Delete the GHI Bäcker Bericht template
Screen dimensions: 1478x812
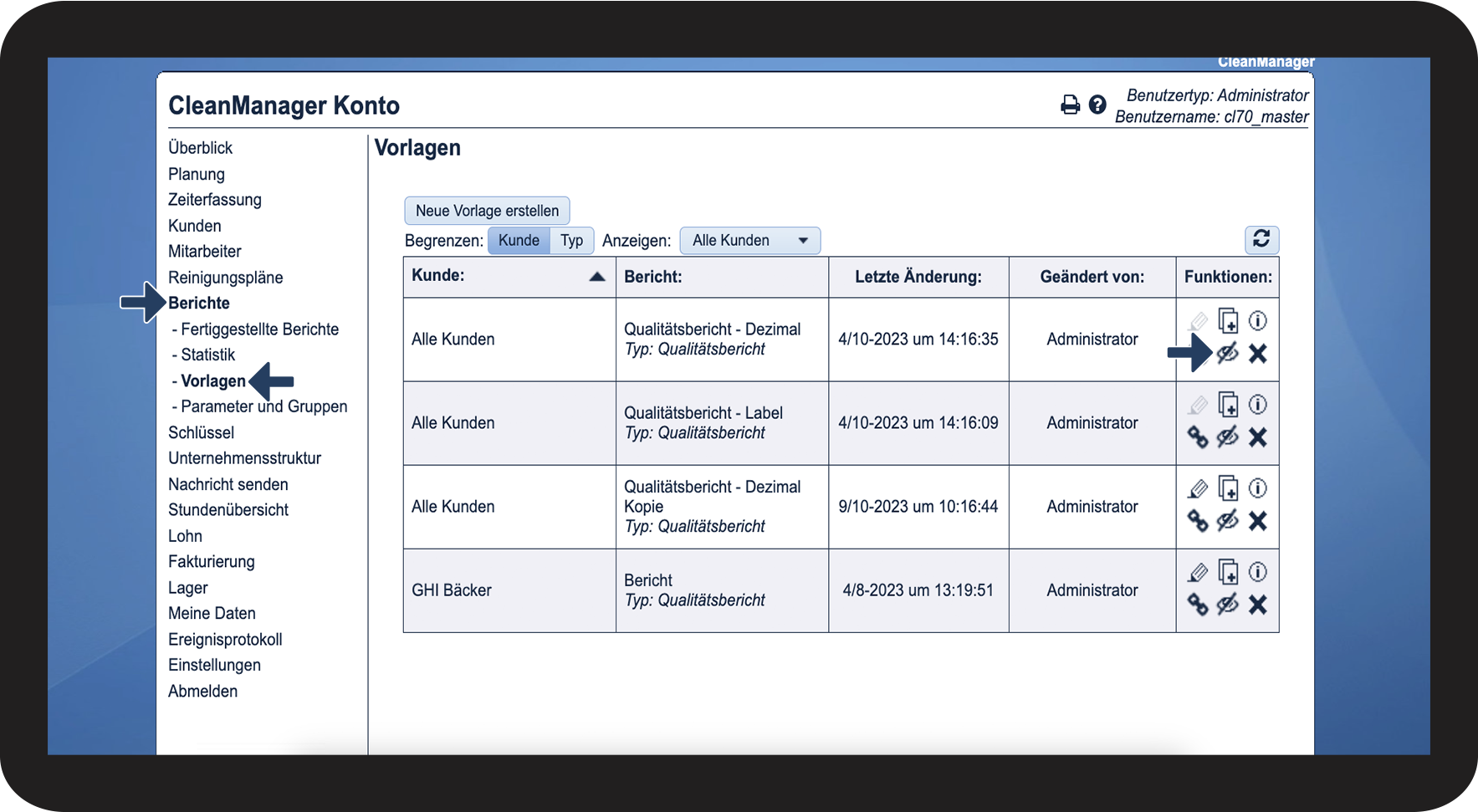coord(1258,605)
